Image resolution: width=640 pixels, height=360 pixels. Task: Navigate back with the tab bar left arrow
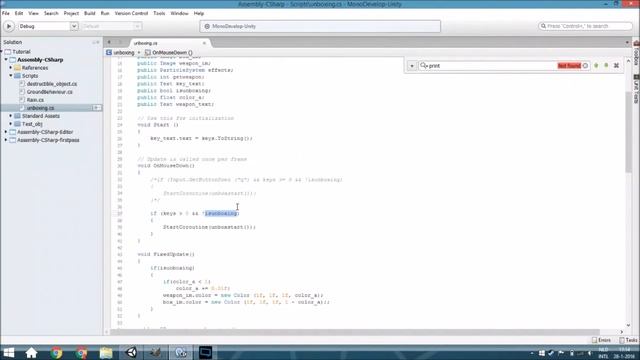click(x=109, y=42)
